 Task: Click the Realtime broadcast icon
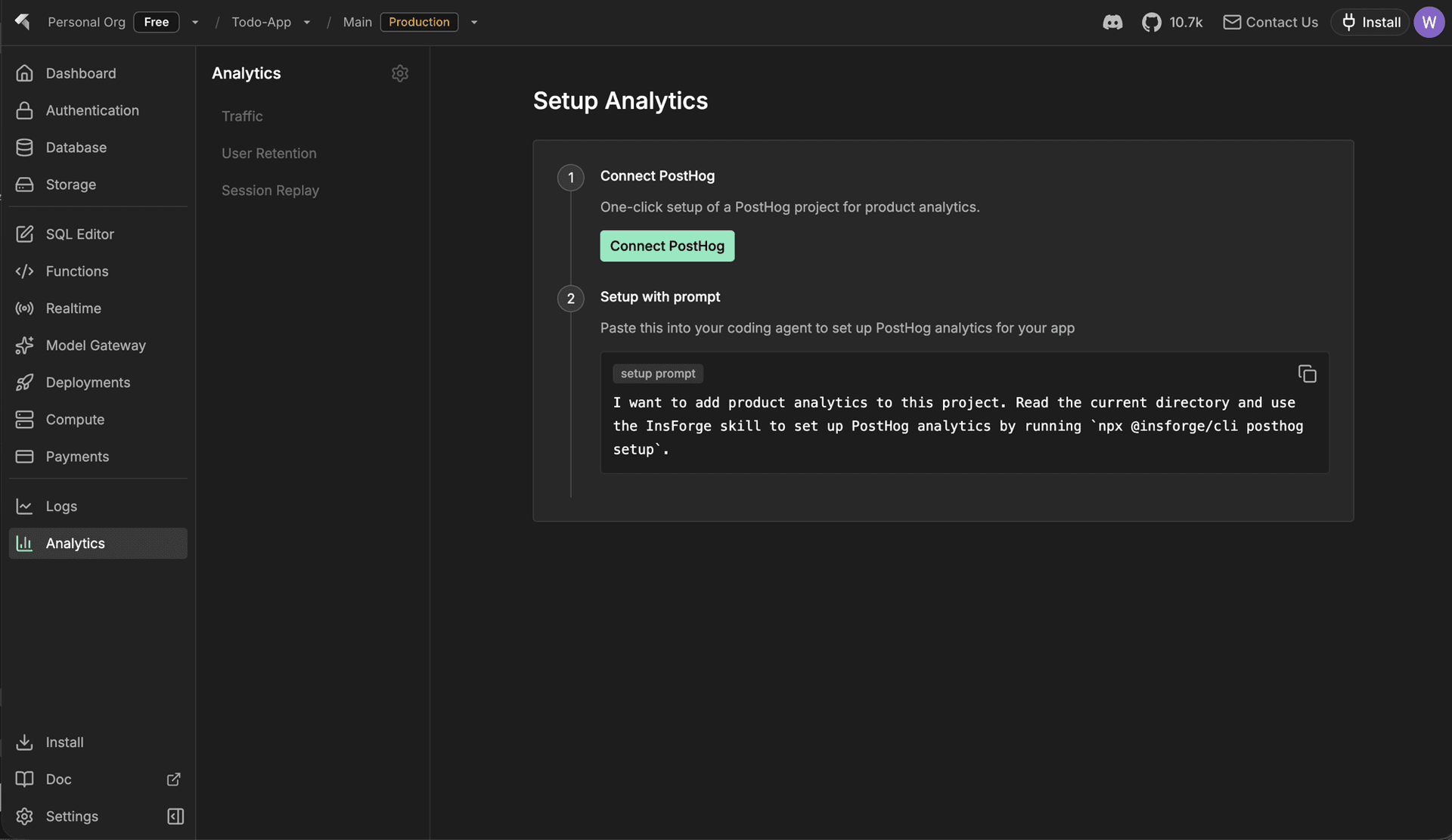(x=24, y=308)
